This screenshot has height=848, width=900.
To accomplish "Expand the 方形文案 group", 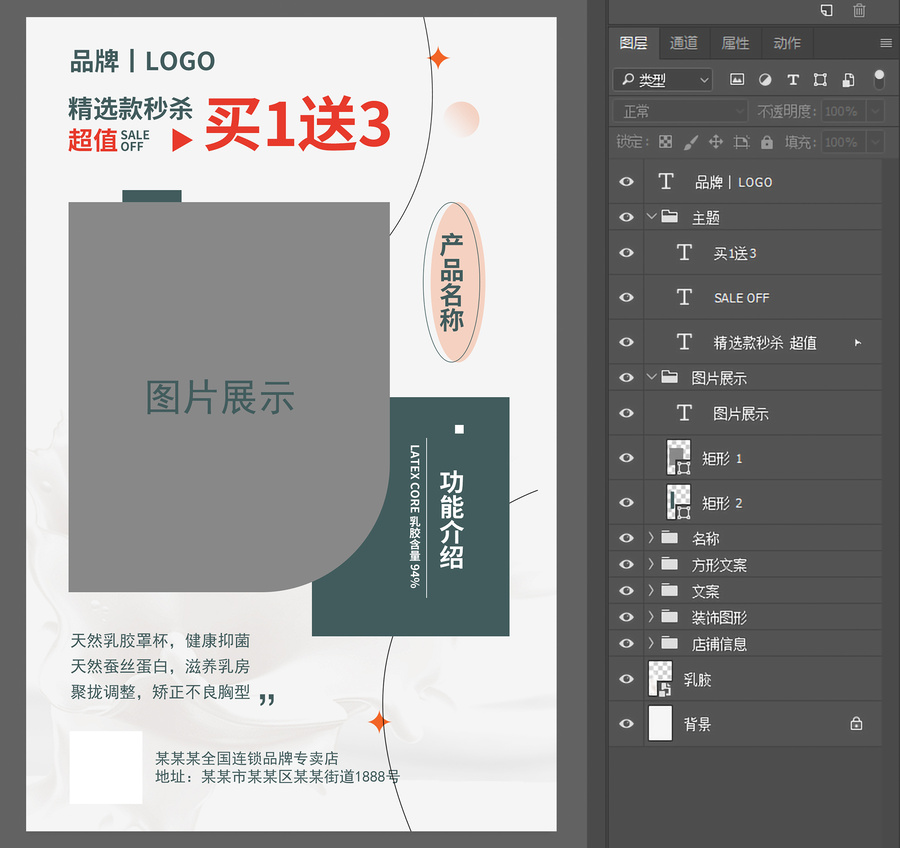I will click(651, 564).
